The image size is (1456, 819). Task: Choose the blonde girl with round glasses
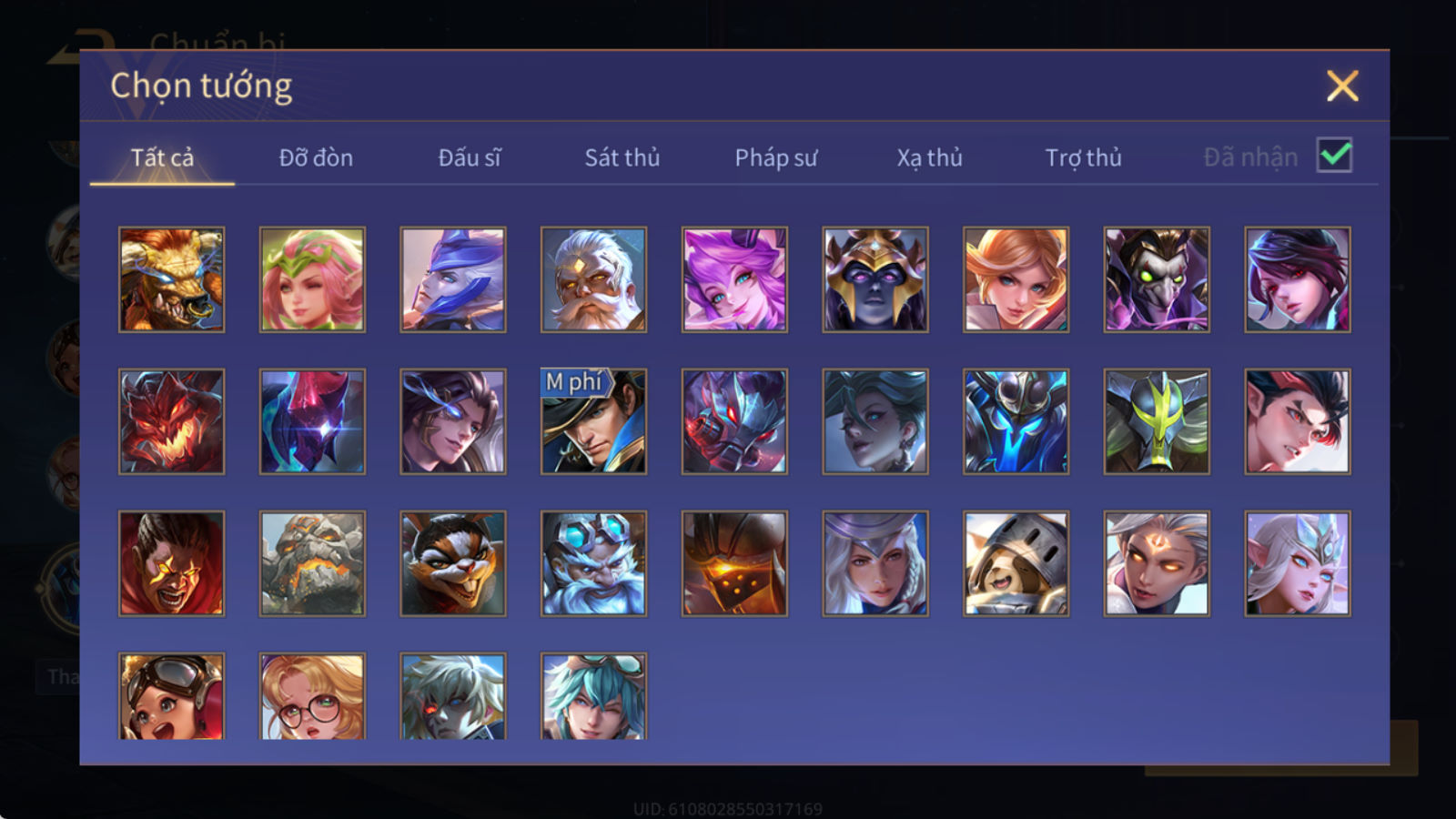click(312, 696)
